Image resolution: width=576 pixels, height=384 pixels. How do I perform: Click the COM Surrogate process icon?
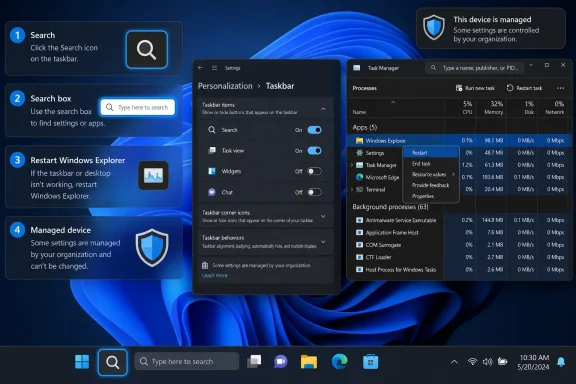(x=359, y=245)
